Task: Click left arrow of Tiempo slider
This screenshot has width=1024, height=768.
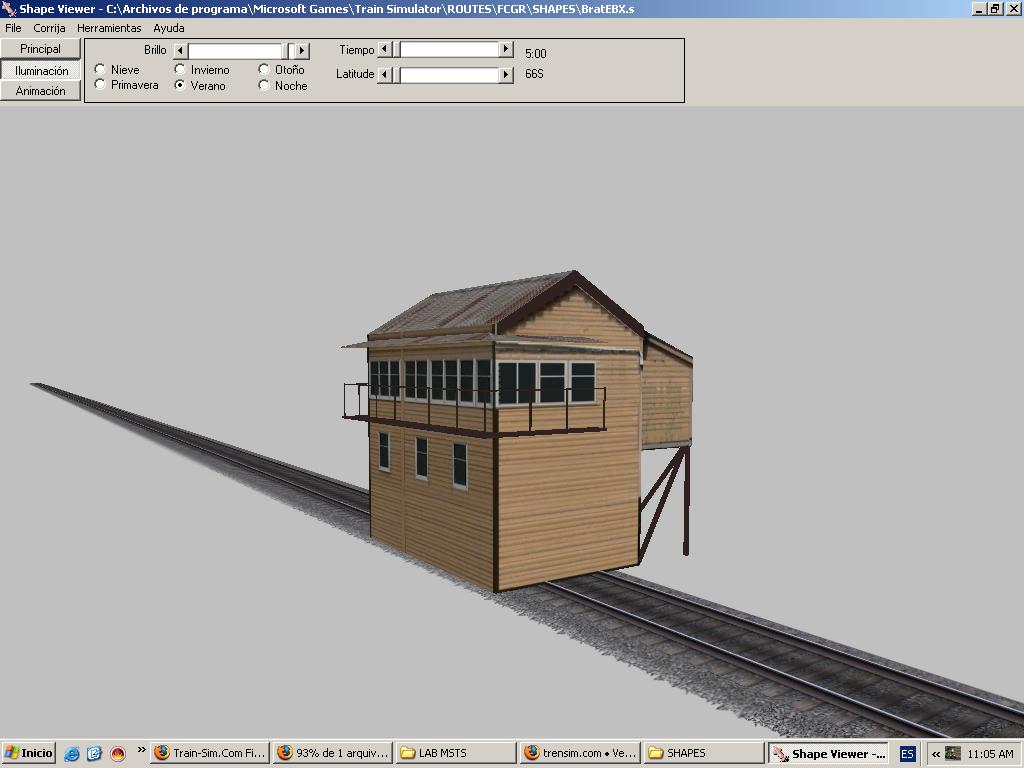Action: click(x=384, y=50)
